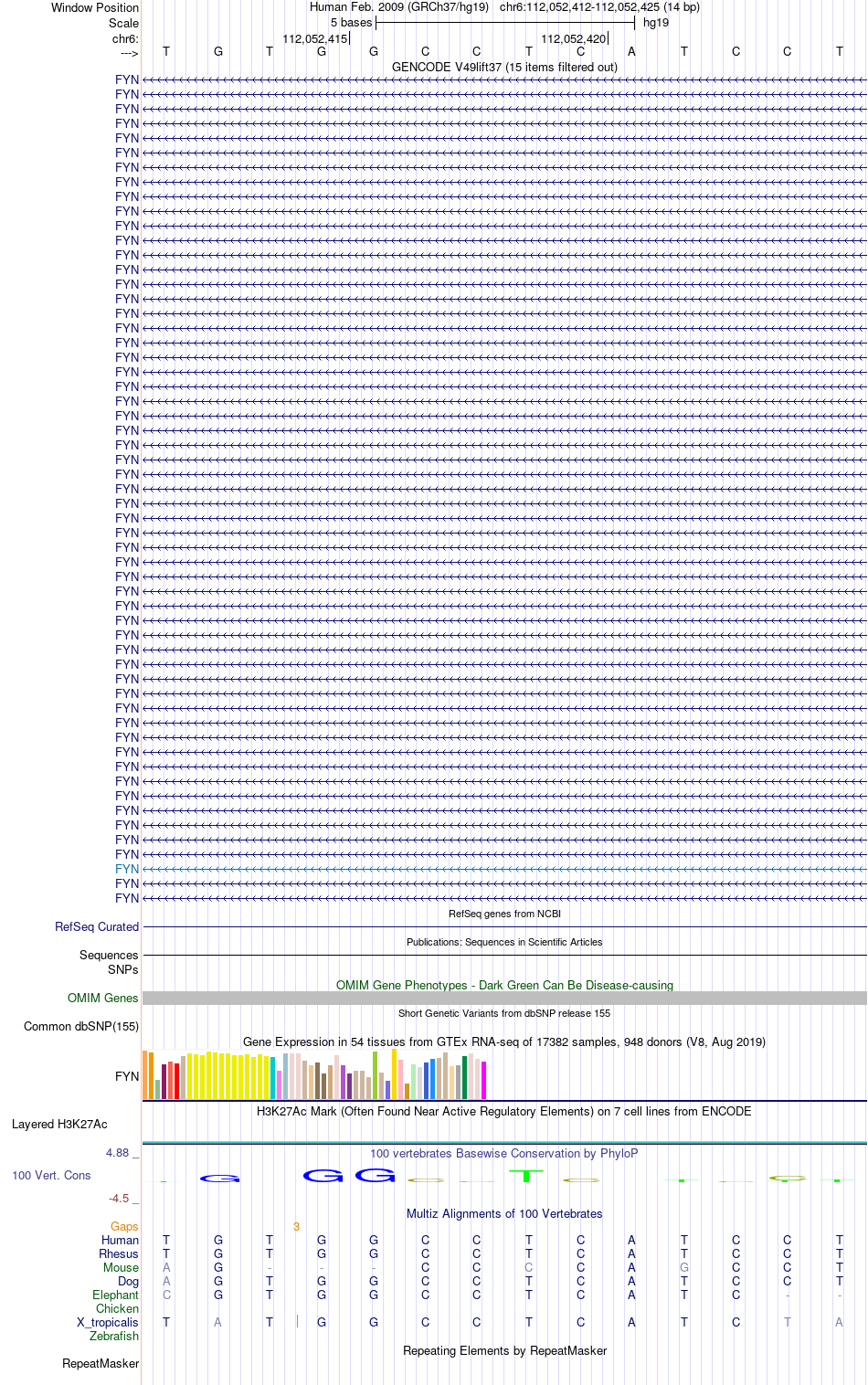Click the RepeatMasker track label

point(101,1363)
